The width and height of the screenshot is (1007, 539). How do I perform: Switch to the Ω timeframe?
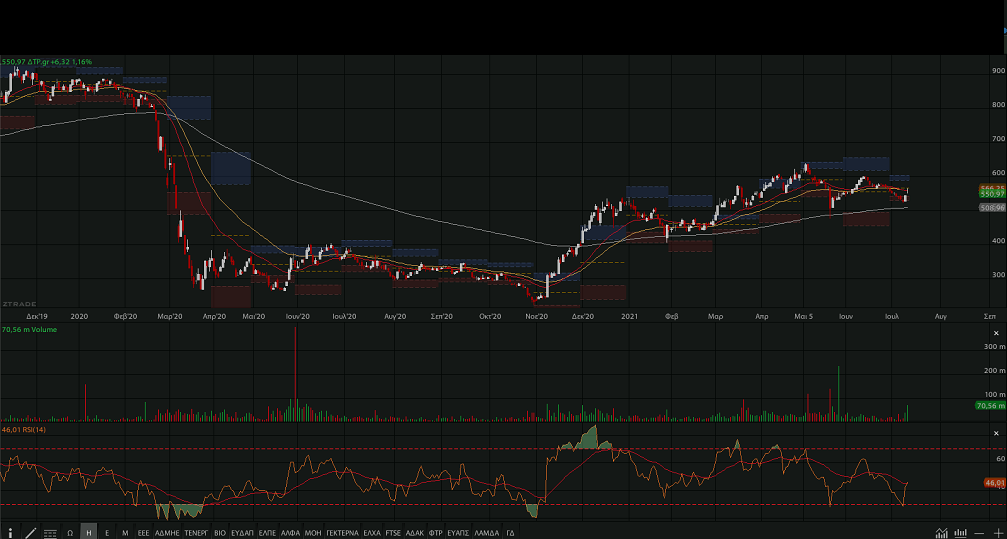point(70,532)
